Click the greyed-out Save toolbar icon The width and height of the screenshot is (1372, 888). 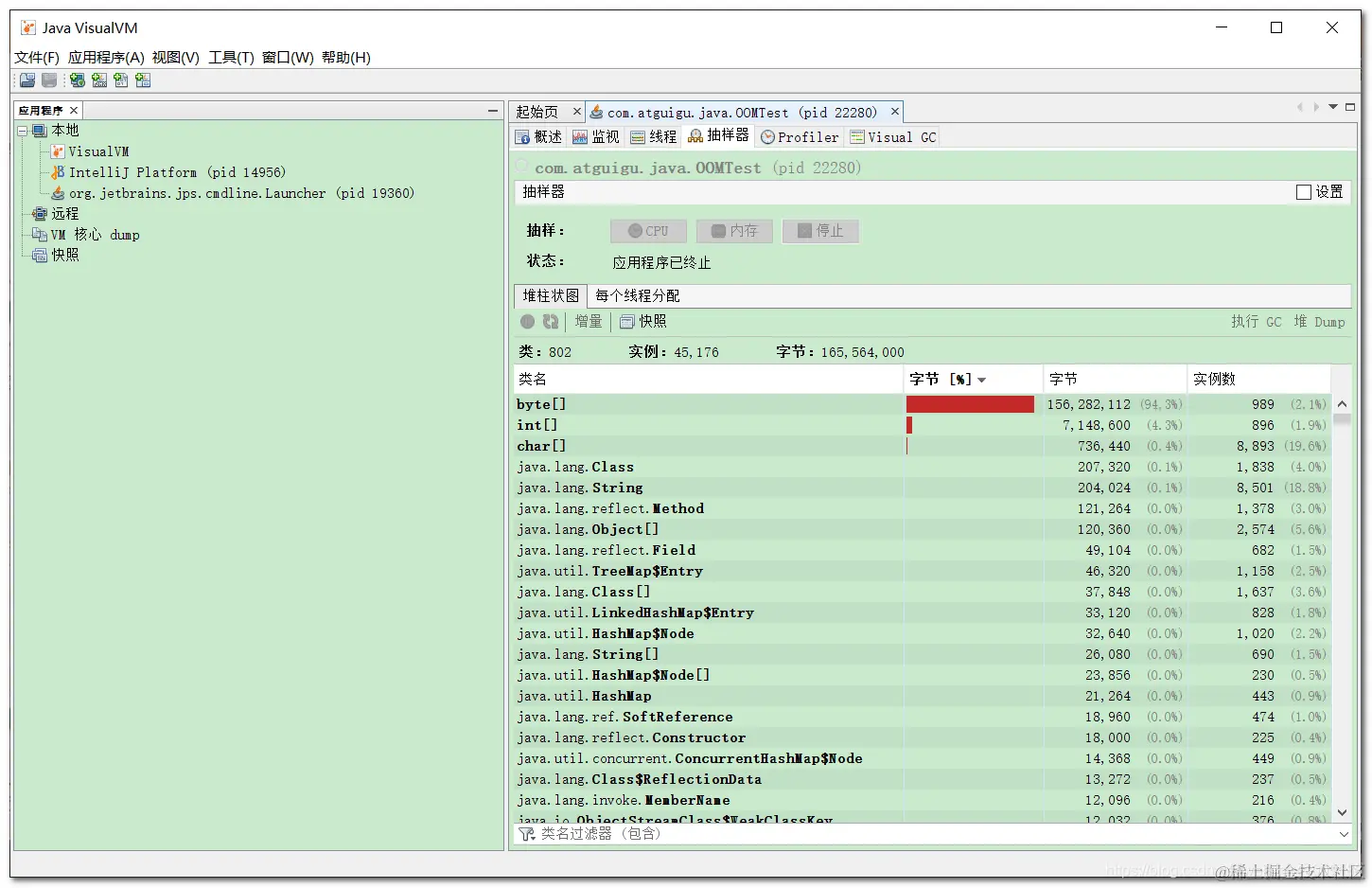[49, 80]
